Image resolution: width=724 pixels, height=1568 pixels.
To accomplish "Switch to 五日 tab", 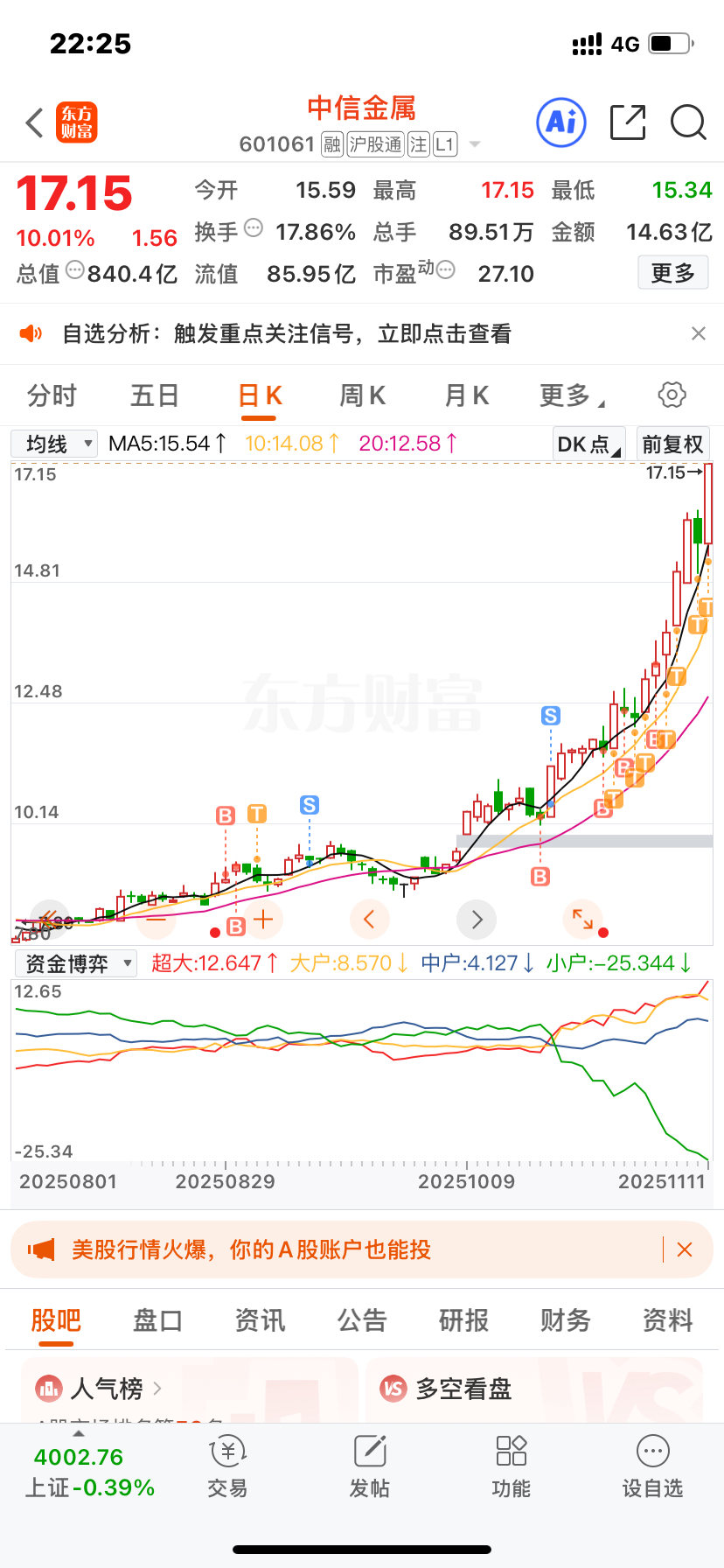I will pyautogui.click(x=155, y=395).
